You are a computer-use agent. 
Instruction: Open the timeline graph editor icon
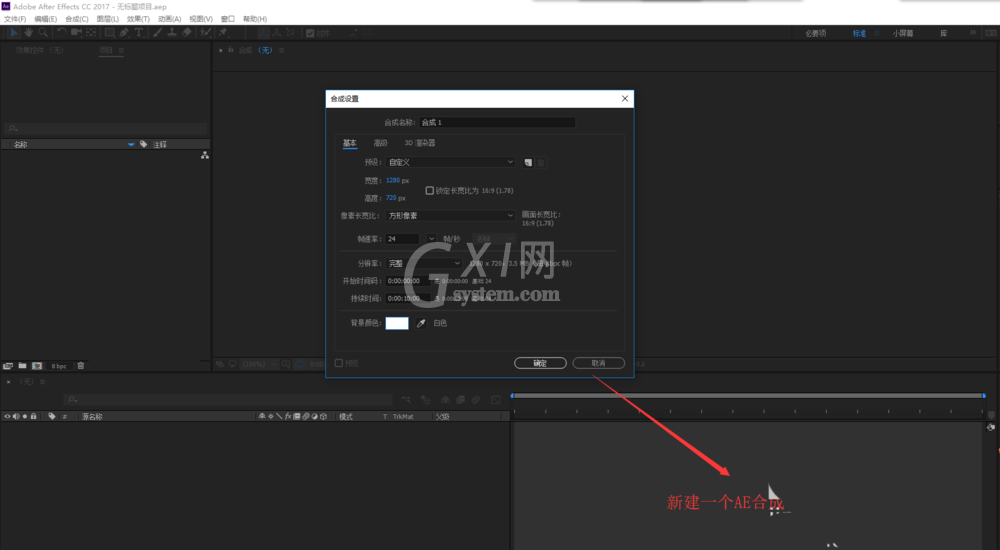[496, 400]
